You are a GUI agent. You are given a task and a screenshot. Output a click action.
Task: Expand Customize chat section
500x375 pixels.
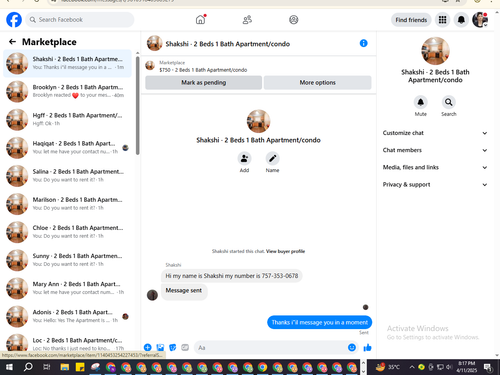pos(435,133)
